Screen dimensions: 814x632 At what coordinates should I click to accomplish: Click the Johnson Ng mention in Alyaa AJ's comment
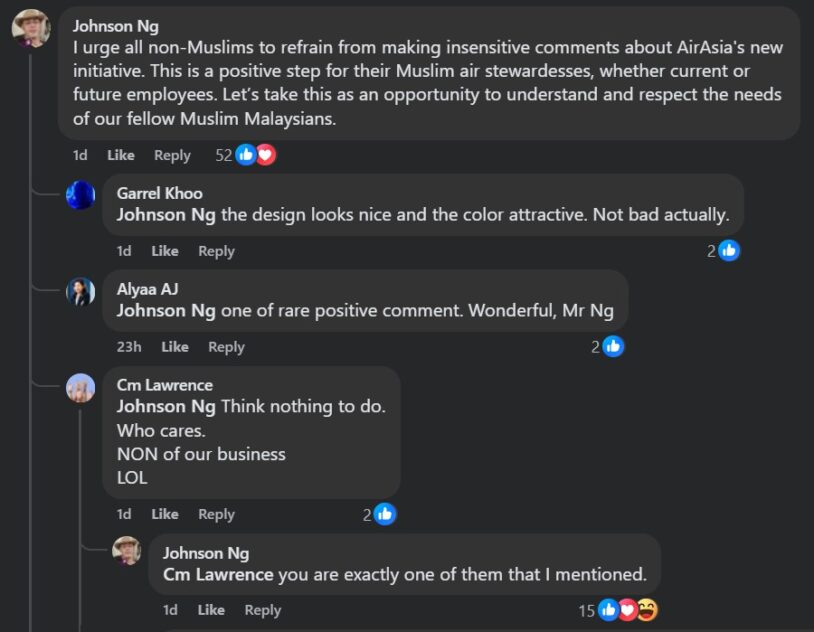pyautogui.click(x=166, y=311)
